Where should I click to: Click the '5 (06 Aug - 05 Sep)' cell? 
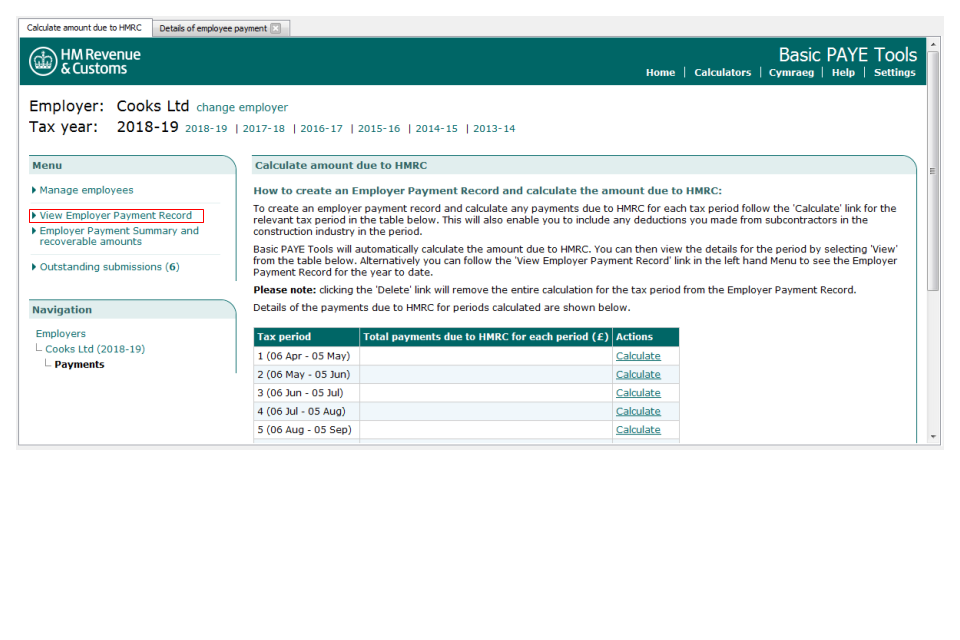(x=306, y=429)
